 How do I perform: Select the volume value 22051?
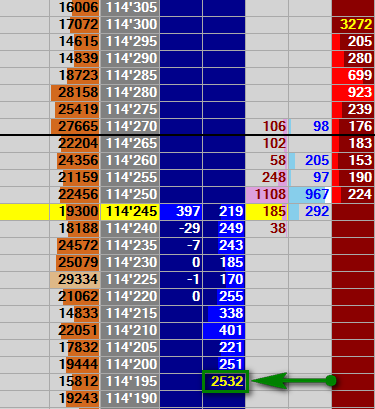pos(75,330)
